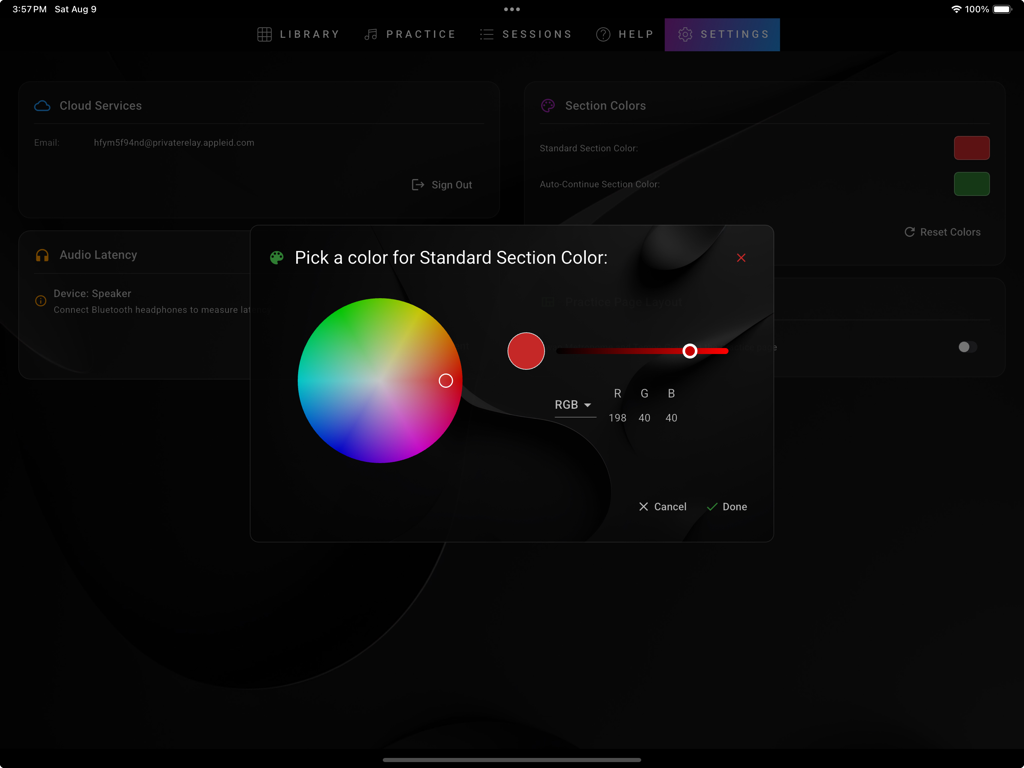Click the red brightness slider handle
The height and width of the screenshot is (768, 1024).
689,351
